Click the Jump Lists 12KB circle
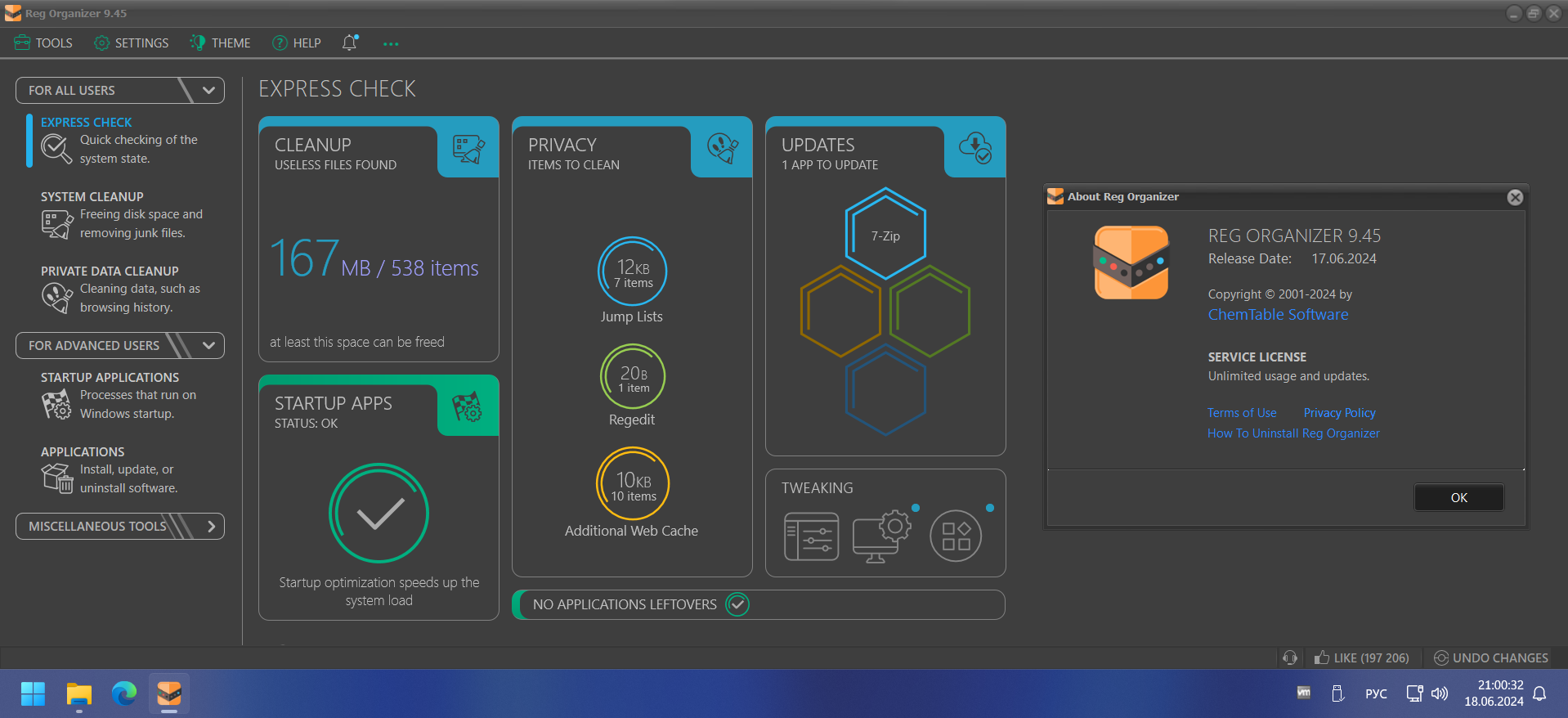The width and height of the screenshot is (1568, 718). [x=633, y=271]
